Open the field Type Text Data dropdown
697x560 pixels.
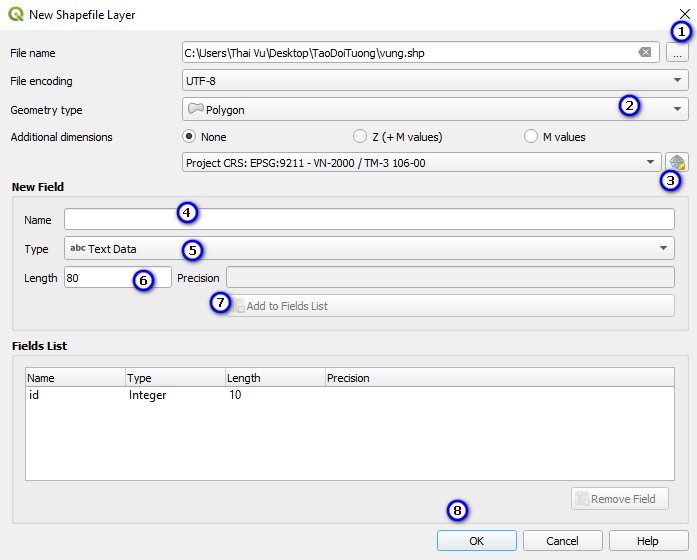pos(369,248)
